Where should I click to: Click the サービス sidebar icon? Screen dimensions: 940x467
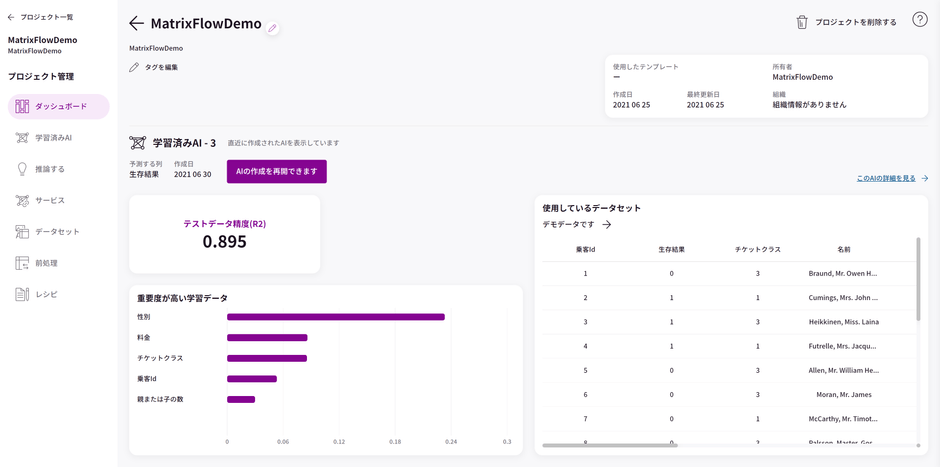click(22, 201)
